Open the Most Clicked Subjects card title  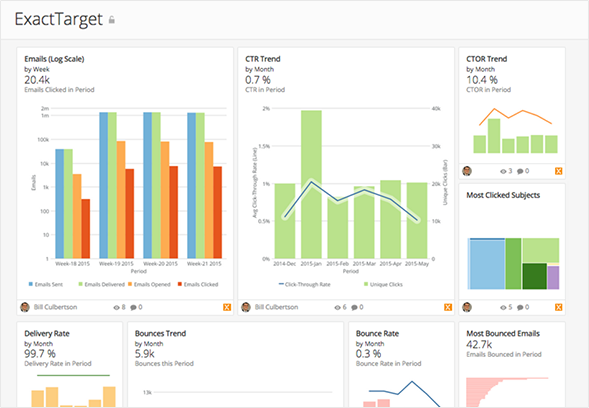[503, 195]
